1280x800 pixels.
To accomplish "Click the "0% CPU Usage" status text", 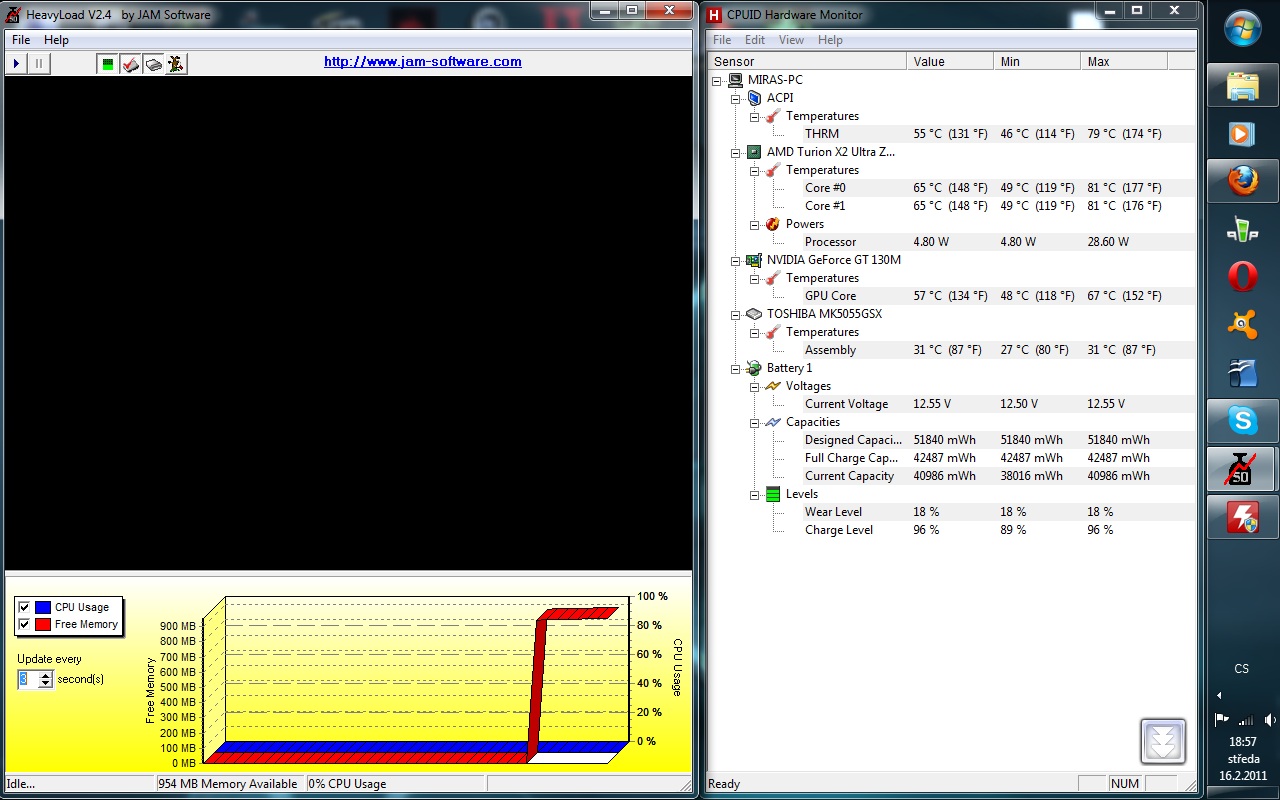I will (348, 784).
